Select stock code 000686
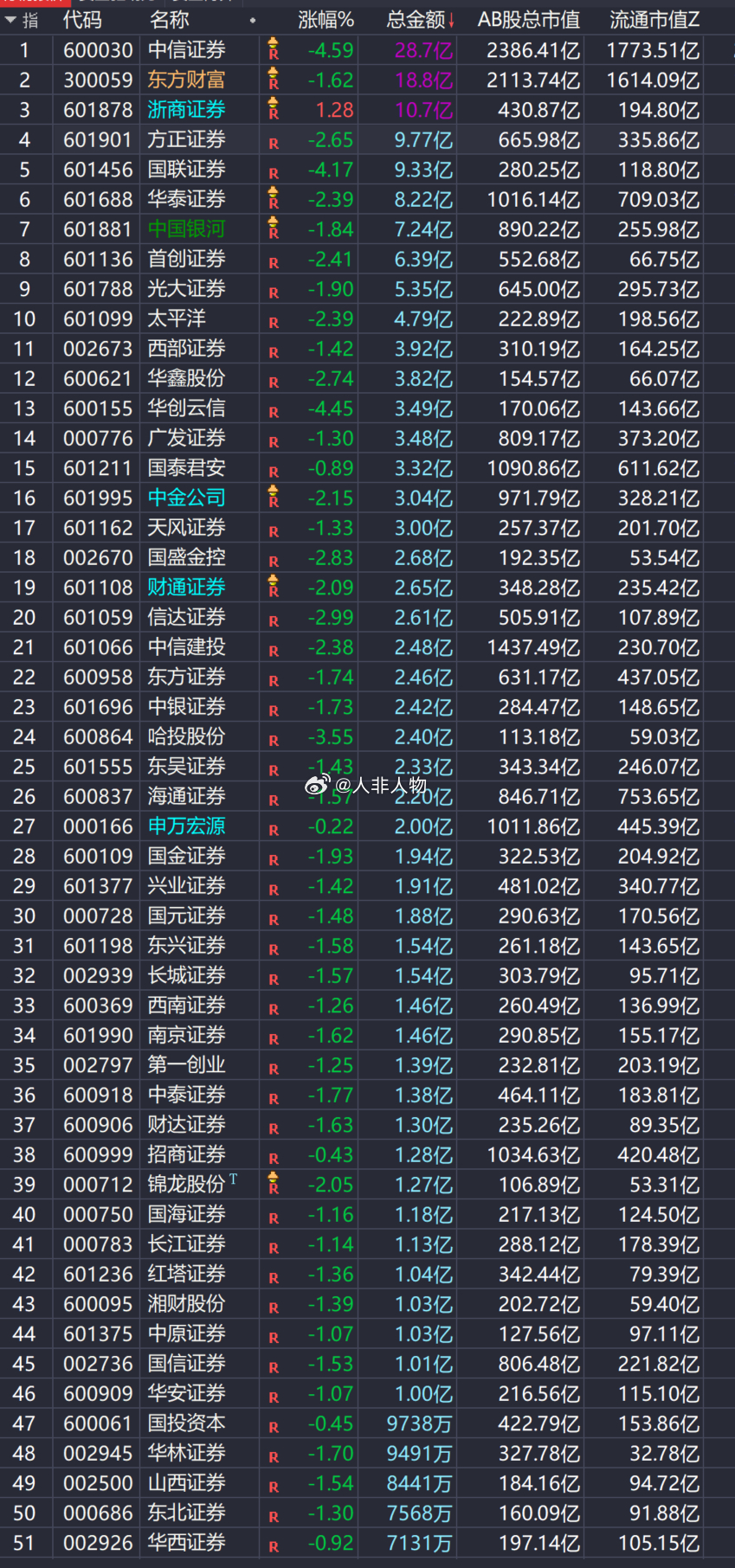The width and height of the screenshot is (735, 1568). click(x=98, y=1513)
